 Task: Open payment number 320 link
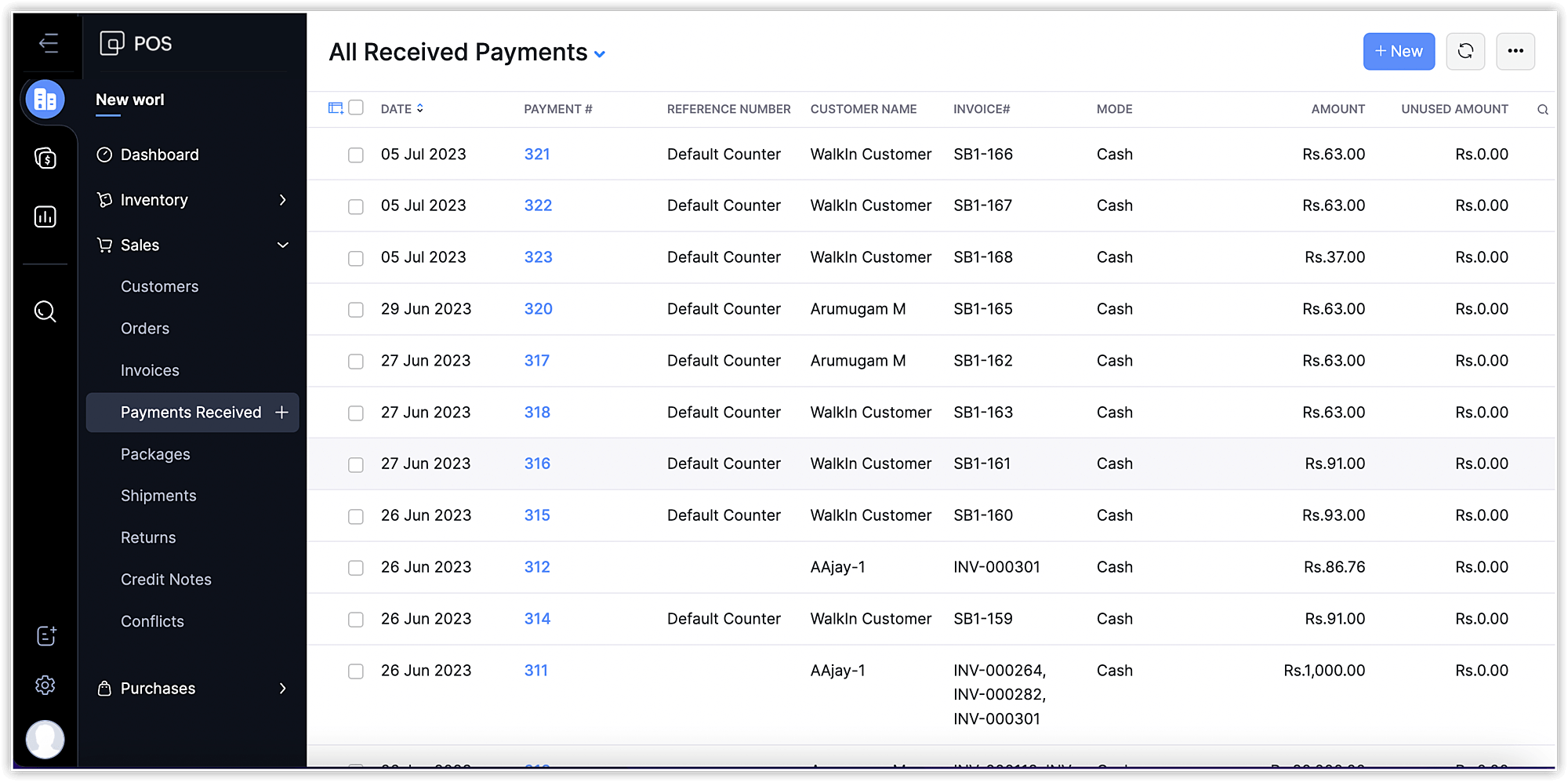point(538,309)
